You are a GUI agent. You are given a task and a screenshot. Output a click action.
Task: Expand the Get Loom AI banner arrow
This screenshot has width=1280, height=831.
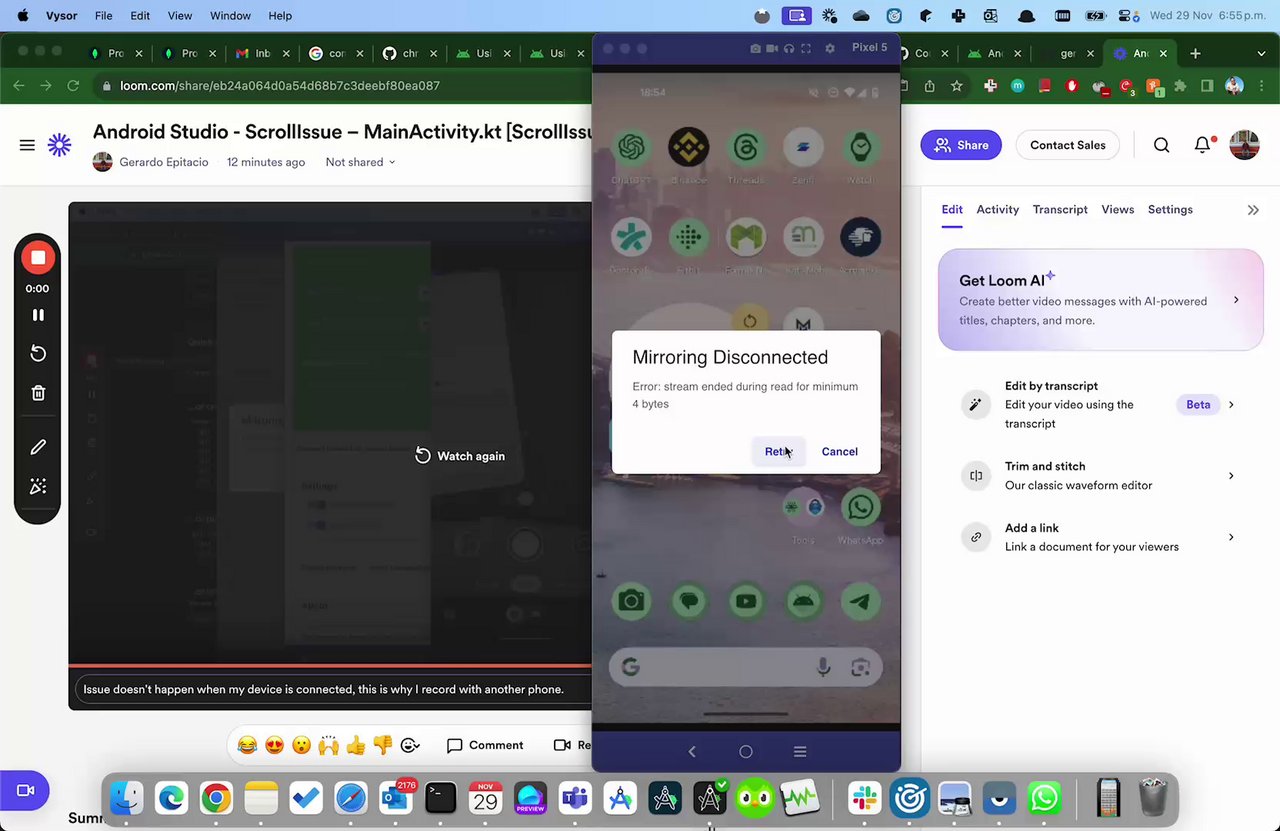pos(1236,300)
